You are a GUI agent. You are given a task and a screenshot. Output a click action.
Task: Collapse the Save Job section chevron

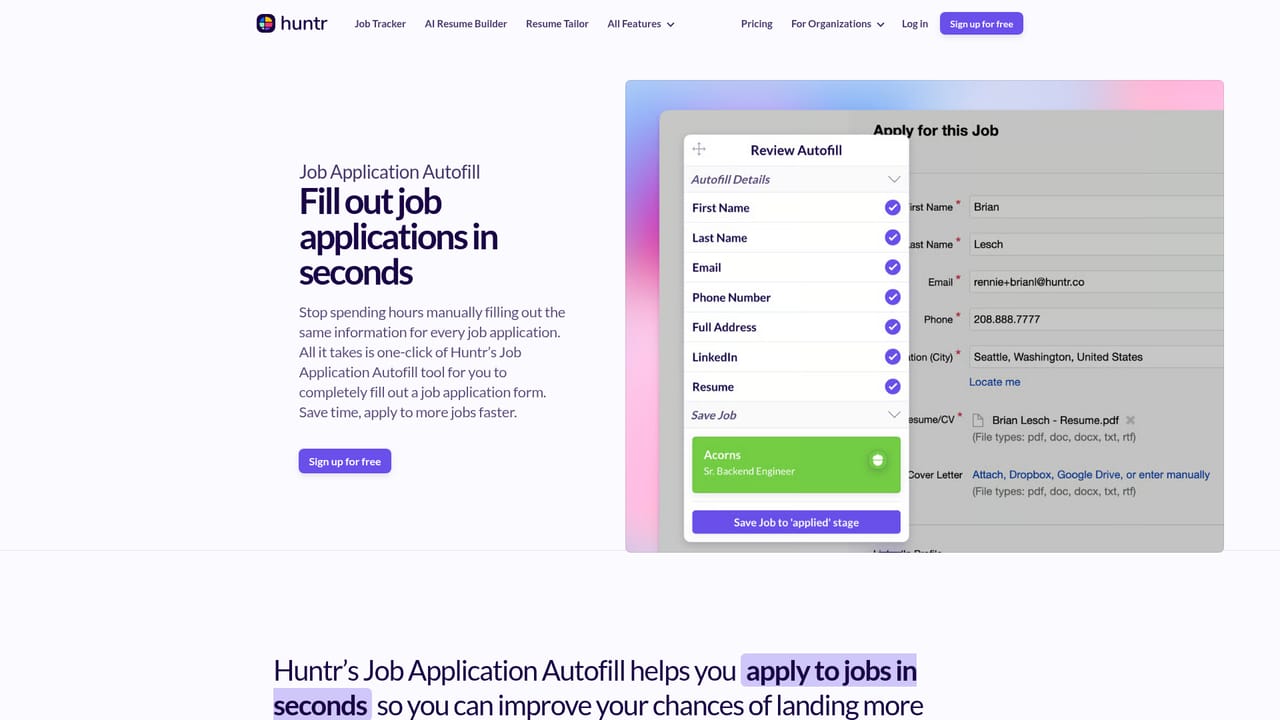[894, 415]
